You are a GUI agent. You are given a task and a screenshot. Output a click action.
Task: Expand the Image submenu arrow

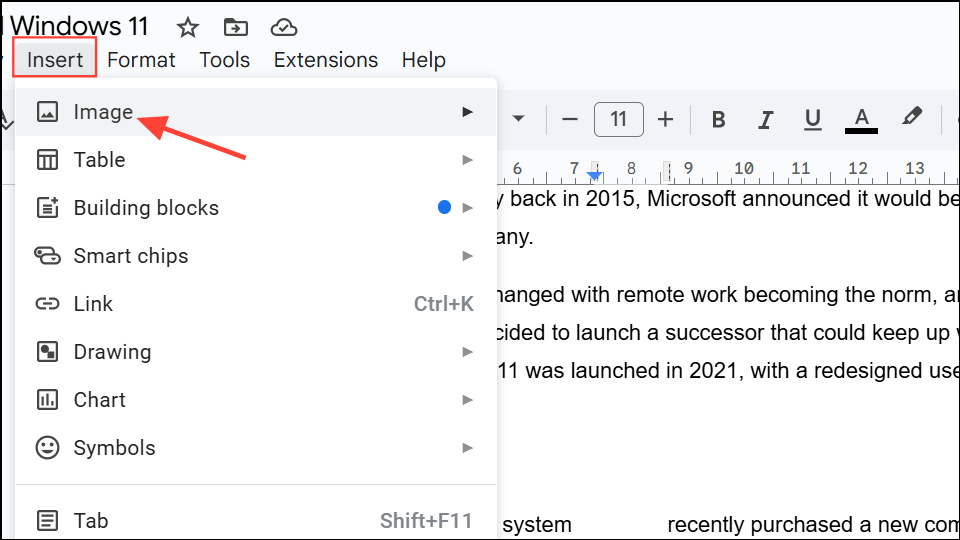click(468, 112)
